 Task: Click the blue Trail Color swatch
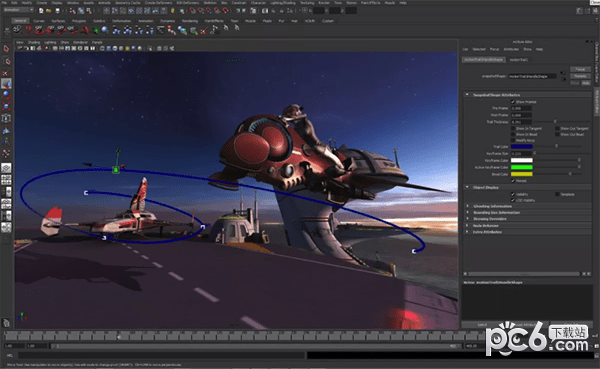point(522,147)
